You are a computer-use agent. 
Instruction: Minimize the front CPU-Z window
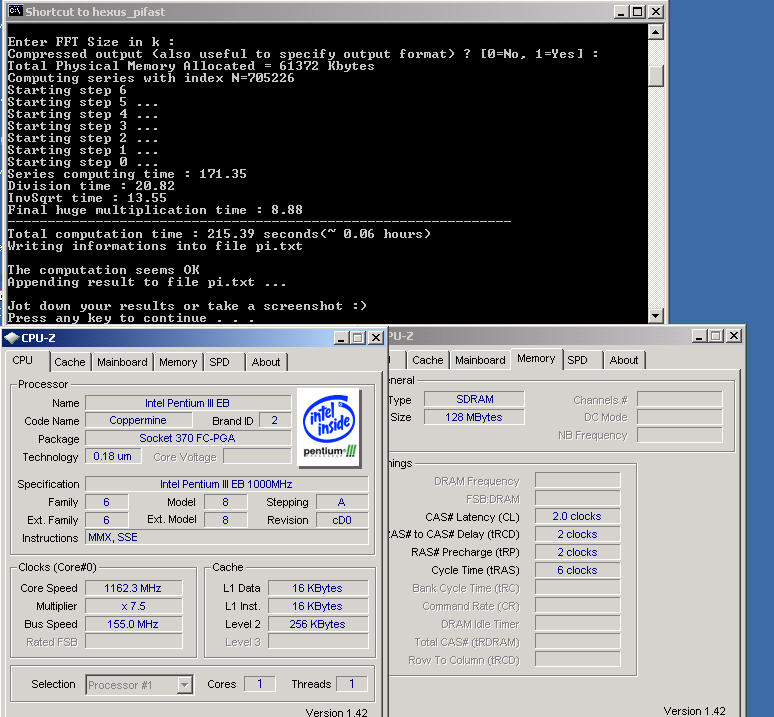(x=341, y=338)
